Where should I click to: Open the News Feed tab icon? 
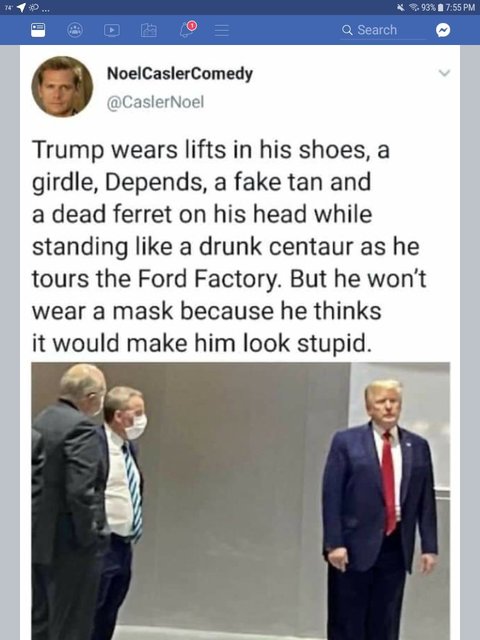(x=38, y=30)
